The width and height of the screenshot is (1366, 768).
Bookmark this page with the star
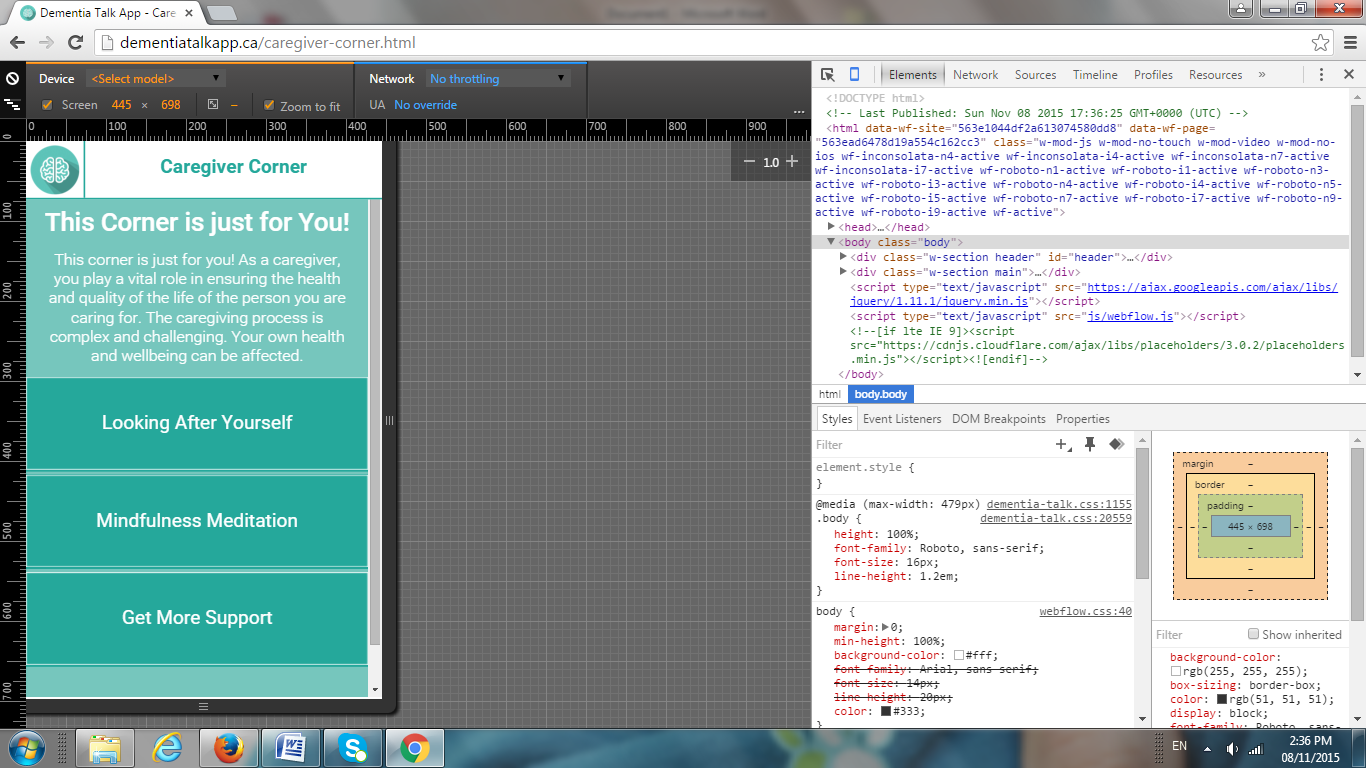1321,43
